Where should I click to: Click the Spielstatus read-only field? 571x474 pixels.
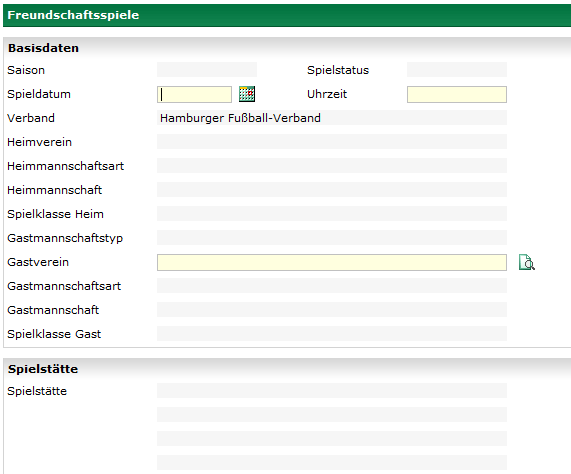tap(457, 70)
